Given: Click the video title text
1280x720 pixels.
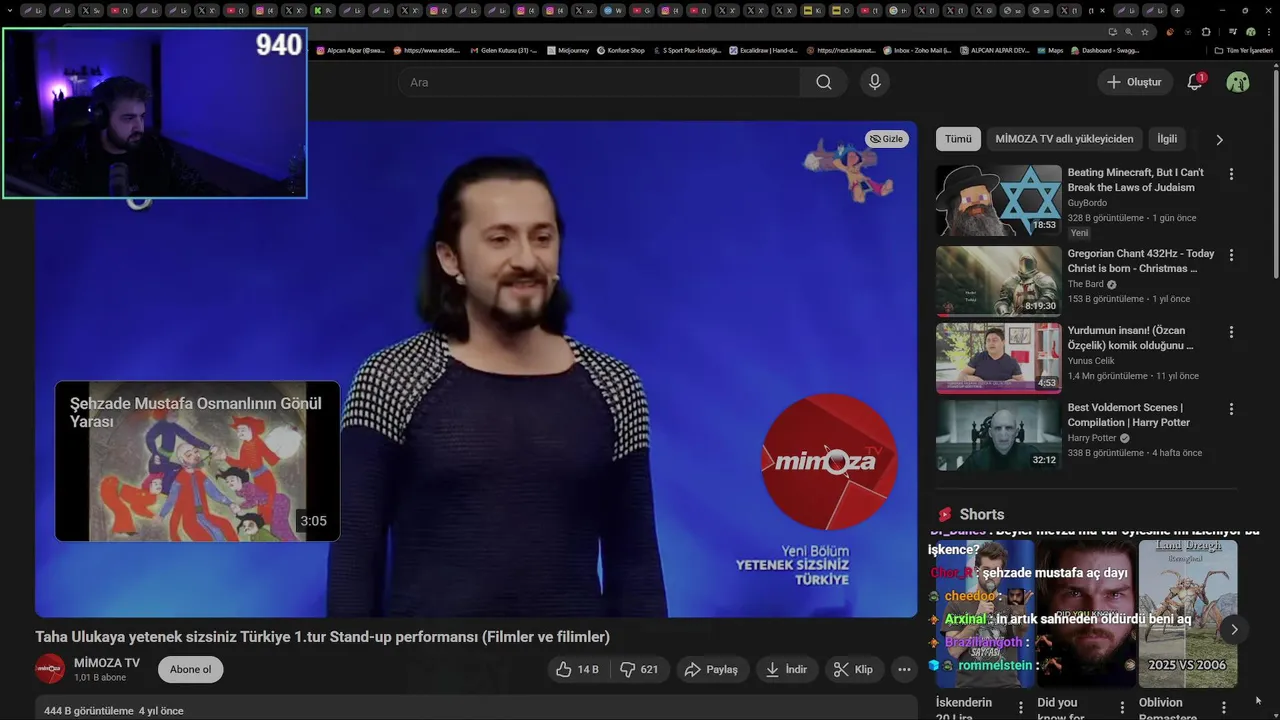Looking at the screenshot, I should (322, 637).
